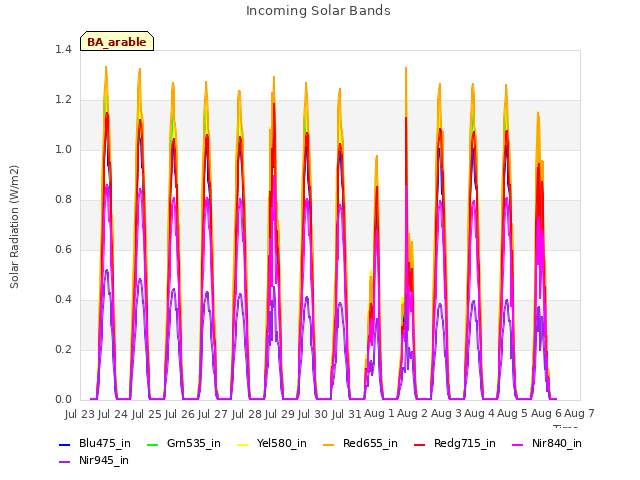Click the Aug 6 x-axis date label
The image size is (640, 480).
pyautogui.click(x=546, y=414)
